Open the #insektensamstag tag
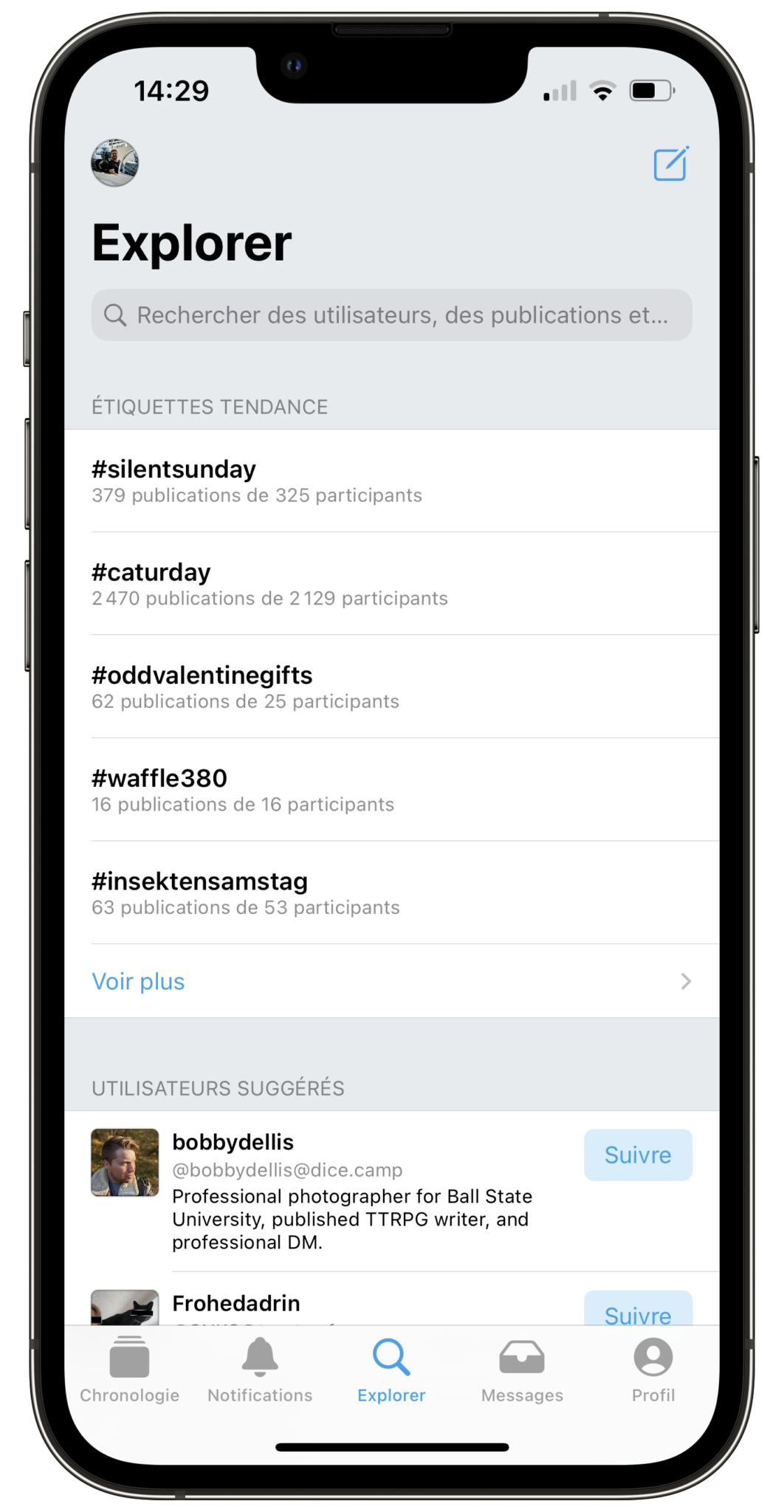This screenshot has width=784, height=1512. pyautogui.click(x=392, y=893)
